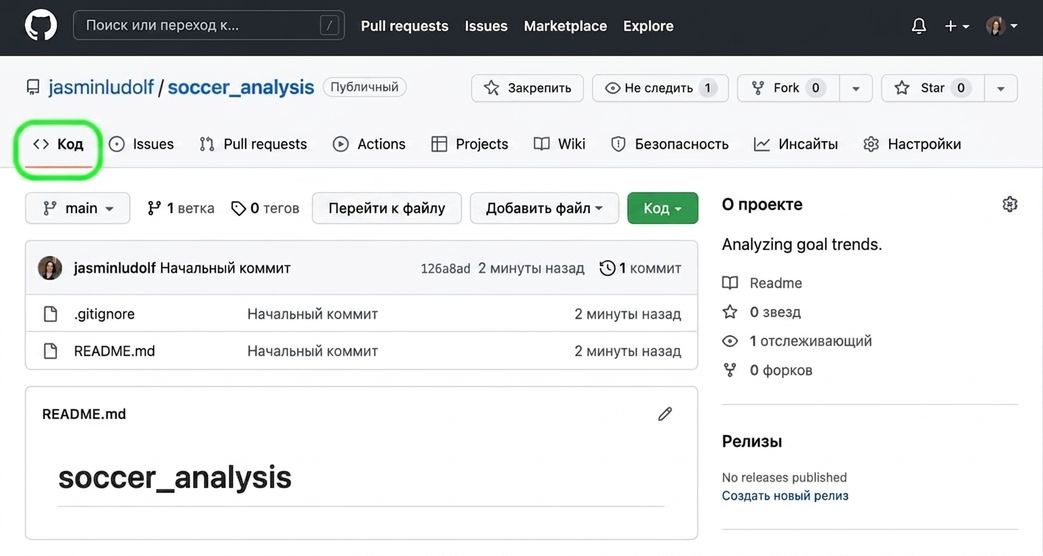Open the README.md row commit message
Image resolution: width=1043 pixels, height=556 pixels.
[x=313, y=351]
